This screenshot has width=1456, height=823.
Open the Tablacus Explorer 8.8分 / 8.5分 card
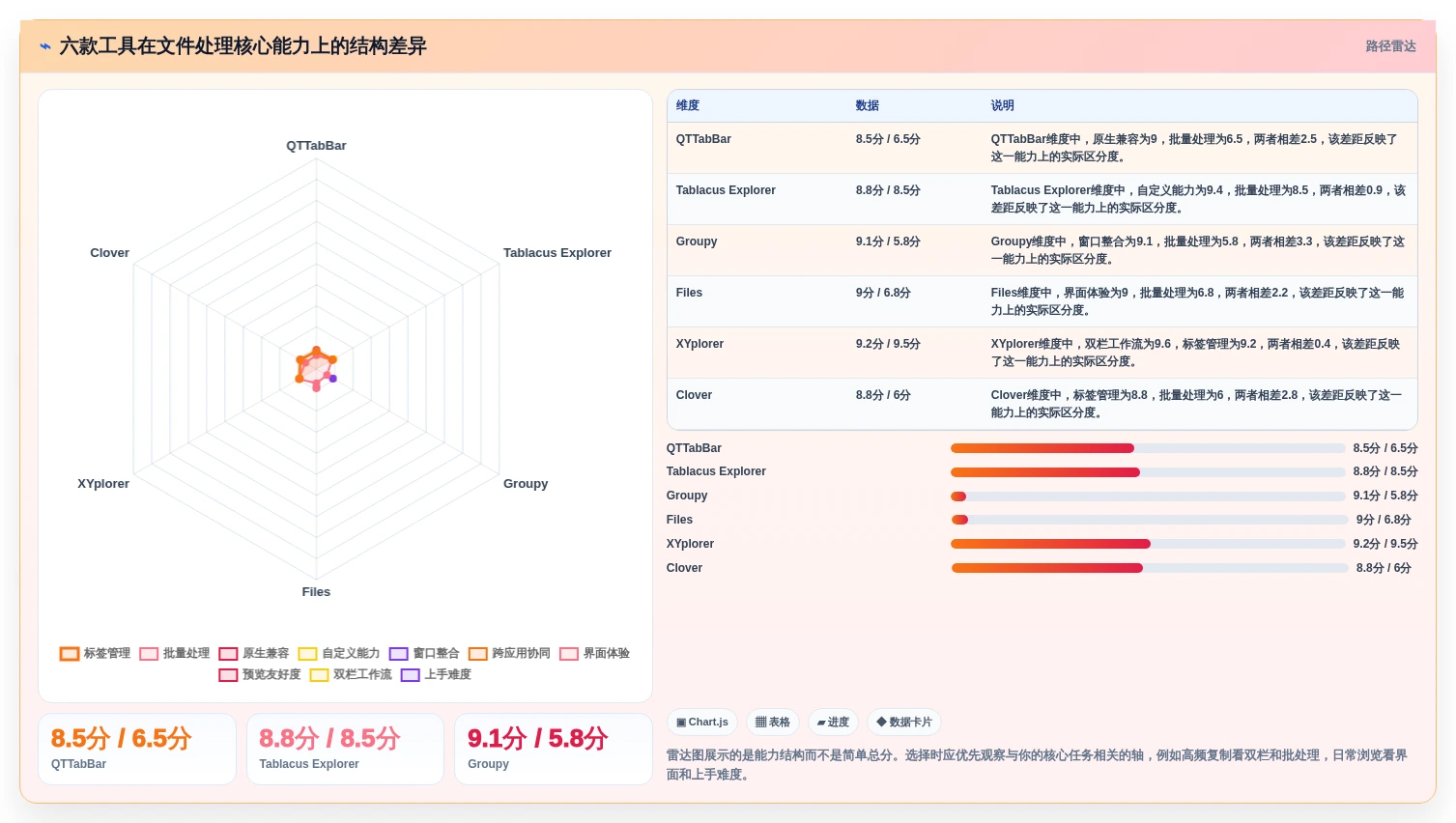pos(345,749)
